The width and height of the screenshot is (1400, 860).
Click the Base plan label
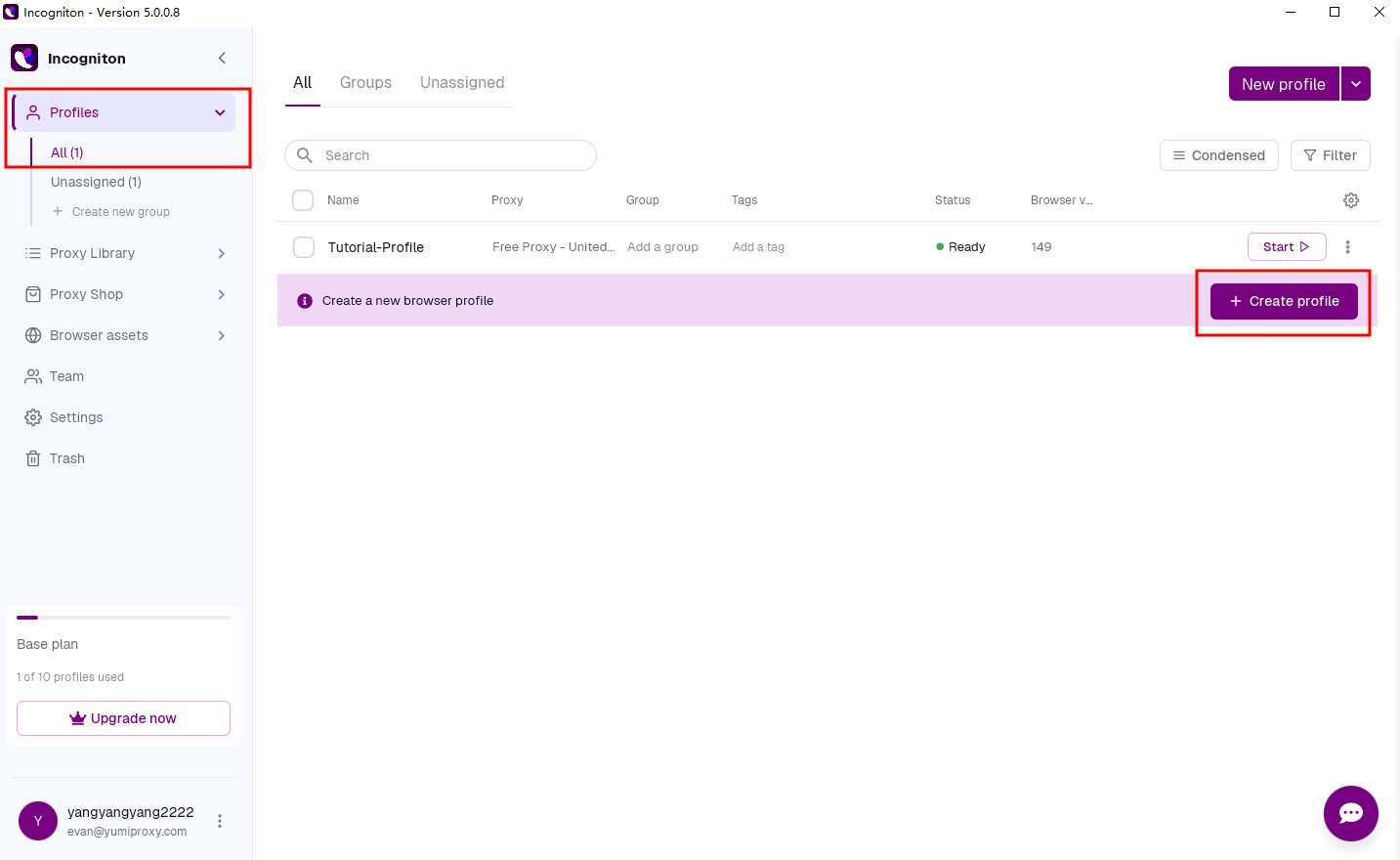click(x=48, y=644)
